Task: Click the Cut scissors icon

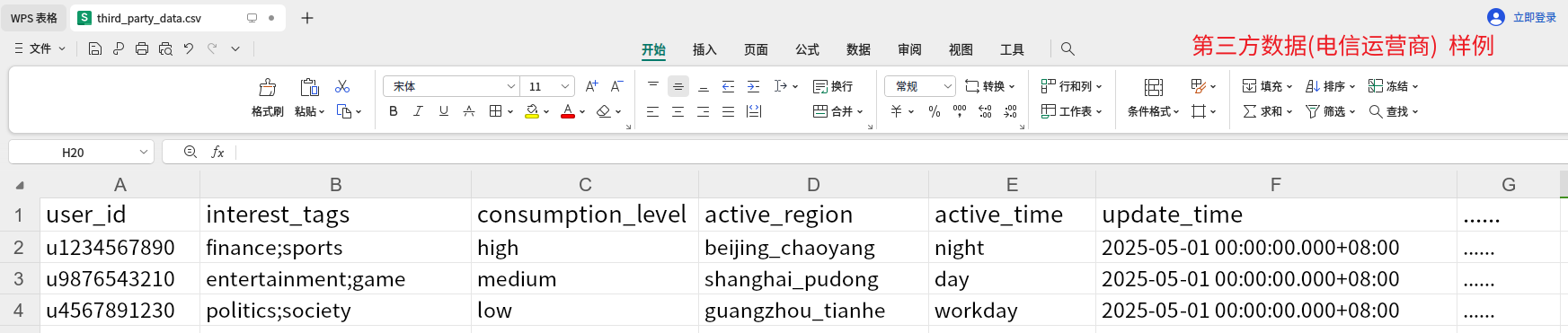Action: coord(342,87)
